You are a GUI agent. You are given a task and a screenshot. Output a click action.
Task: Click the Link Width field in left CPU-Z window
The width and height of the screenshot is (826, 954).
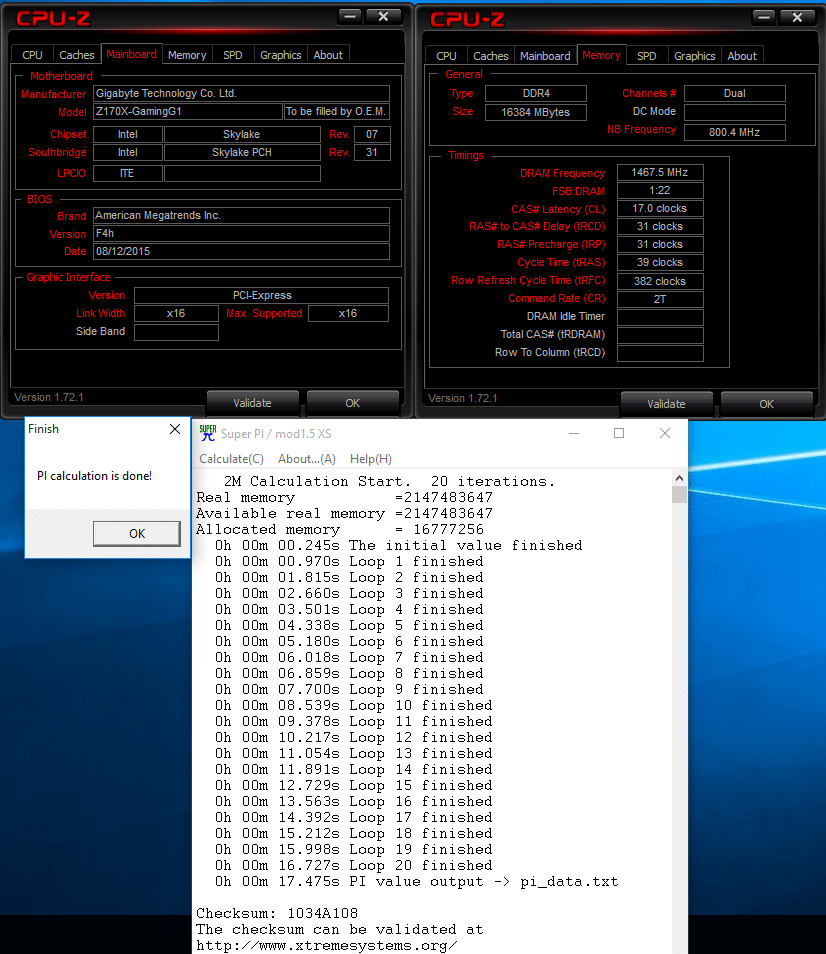[x=176, y=313]
